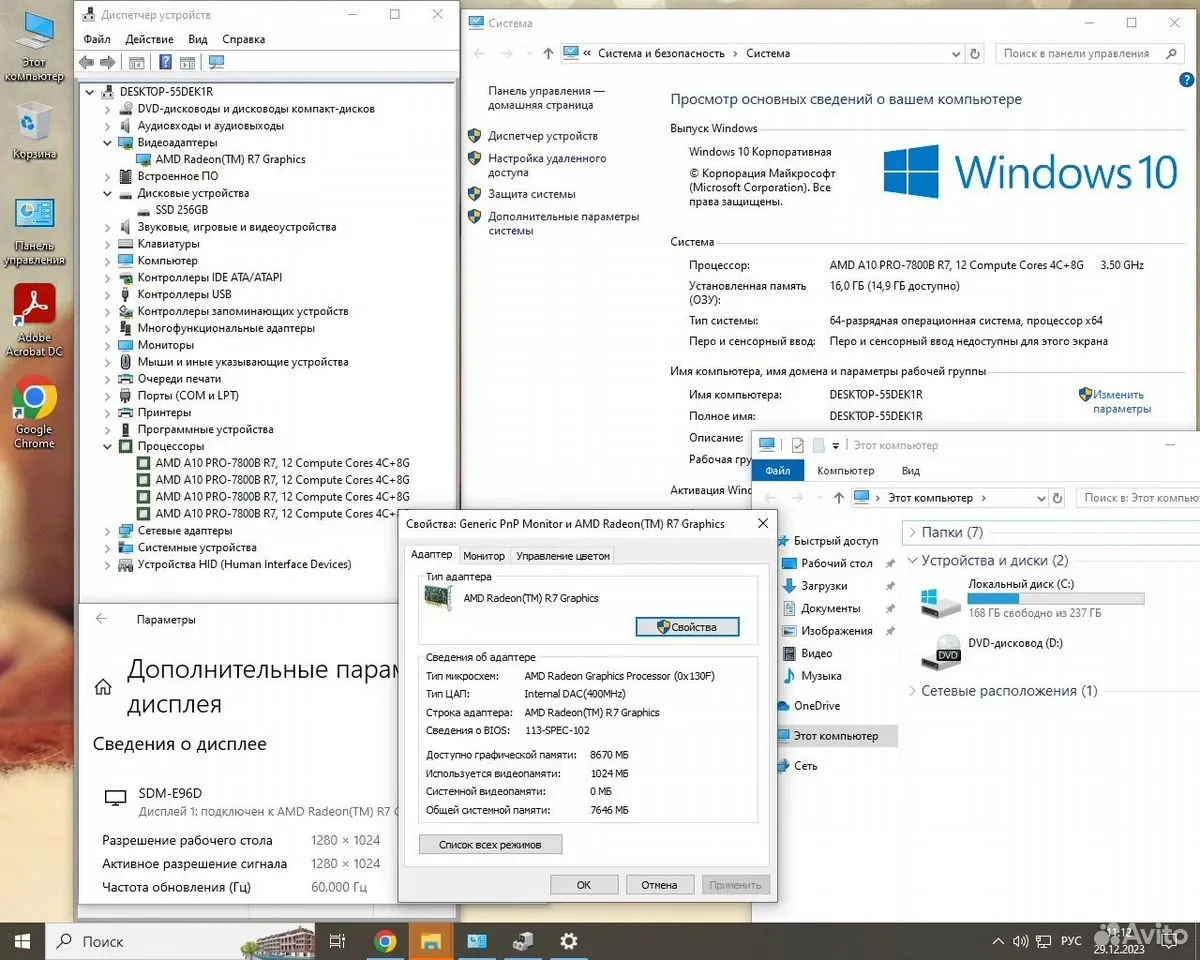The width and height of the screenshot is (1200, 960).
Task: Expand the Клавиатуры node
Action: 107,244
